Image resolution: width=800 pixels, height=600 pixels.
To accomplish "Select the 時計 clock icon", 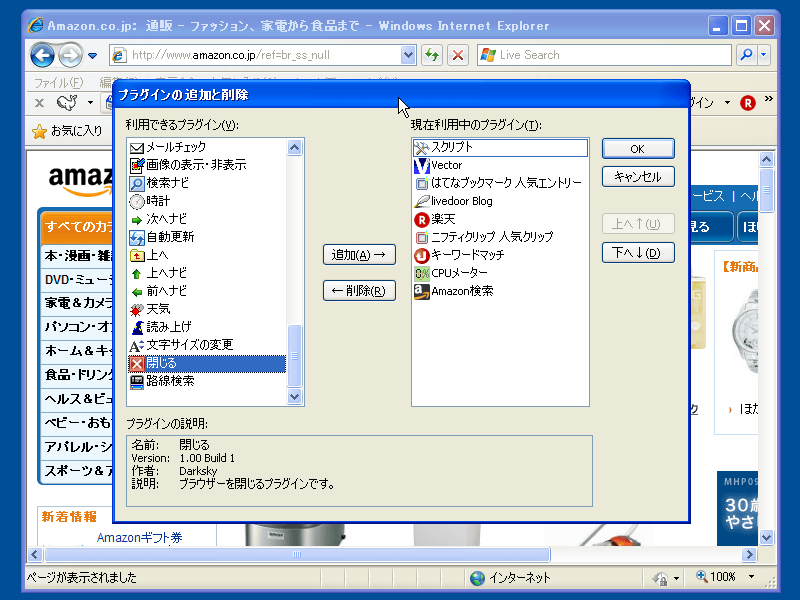I will (x=137, y=202).
